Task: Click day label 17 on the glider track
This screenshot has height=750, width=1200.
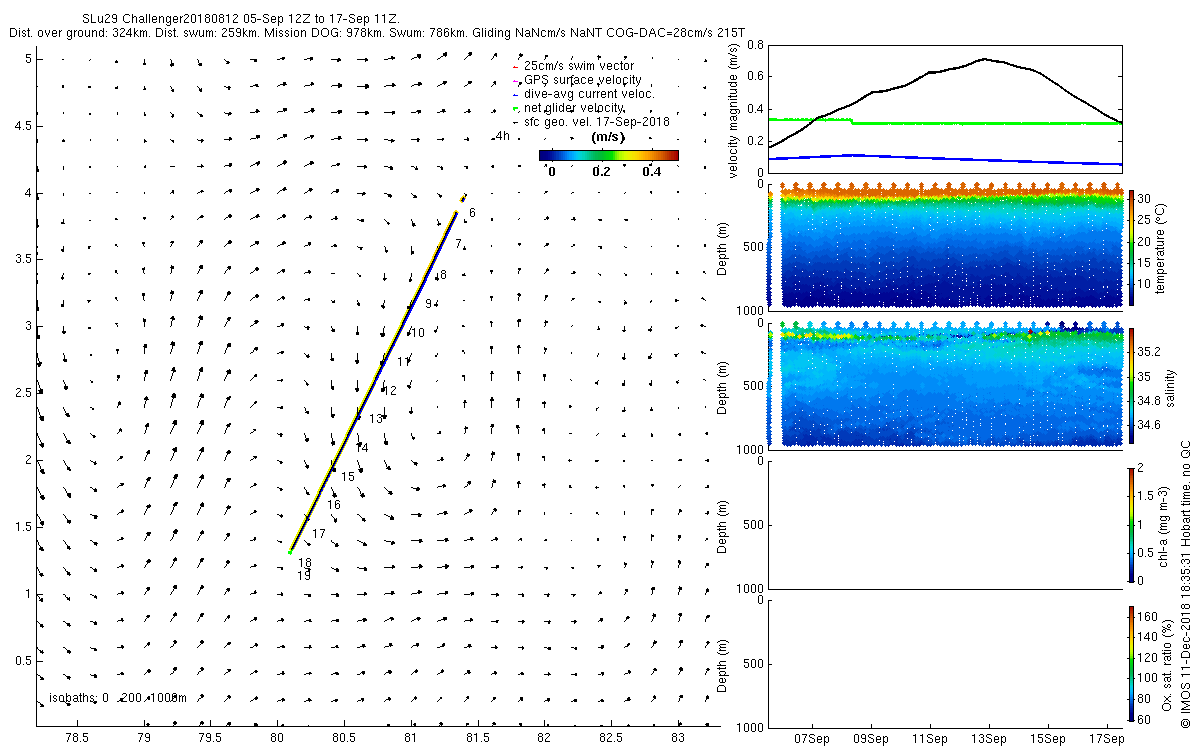Action: (319, 535)
